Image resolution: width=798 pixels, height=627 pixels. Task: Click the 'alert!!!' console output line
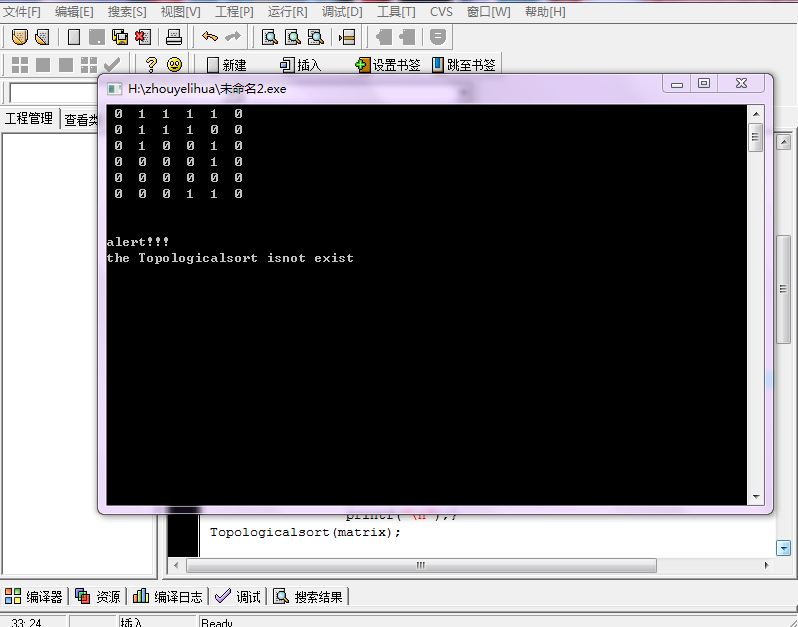pyautogui.click(x=138, y=242)
